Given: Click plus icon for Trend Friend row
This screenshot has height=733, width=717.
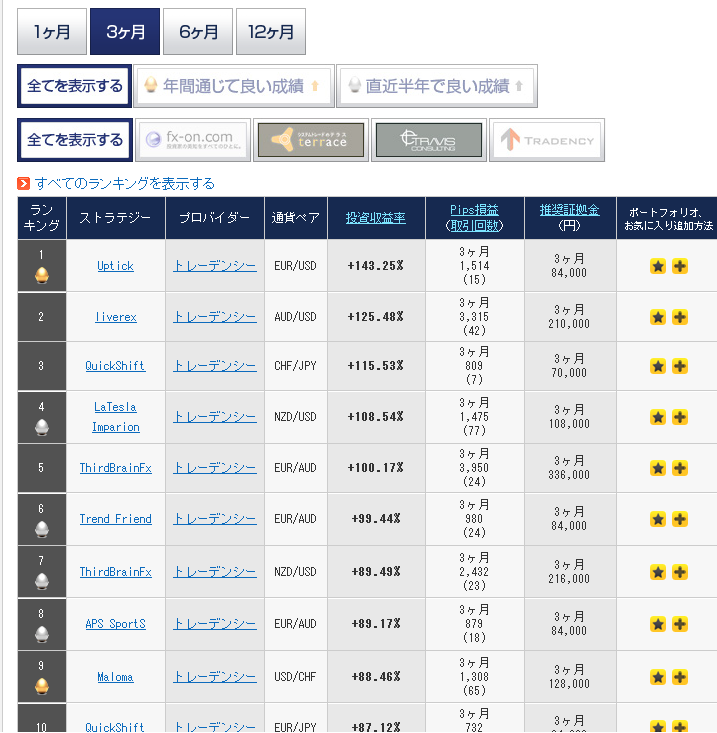Looking at the screenshot, I should coord(679,519).
